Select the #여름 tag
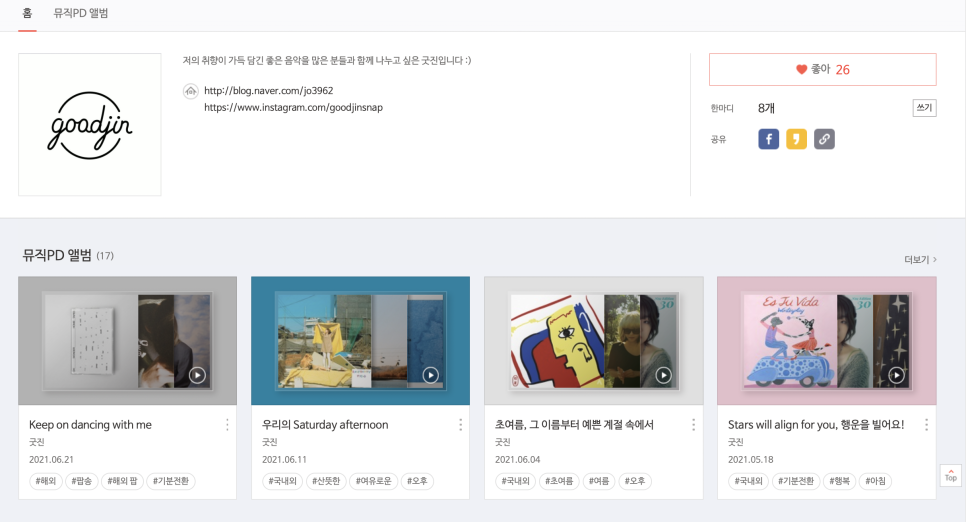Viewport: 966px width, 522px height. (598, 481)
